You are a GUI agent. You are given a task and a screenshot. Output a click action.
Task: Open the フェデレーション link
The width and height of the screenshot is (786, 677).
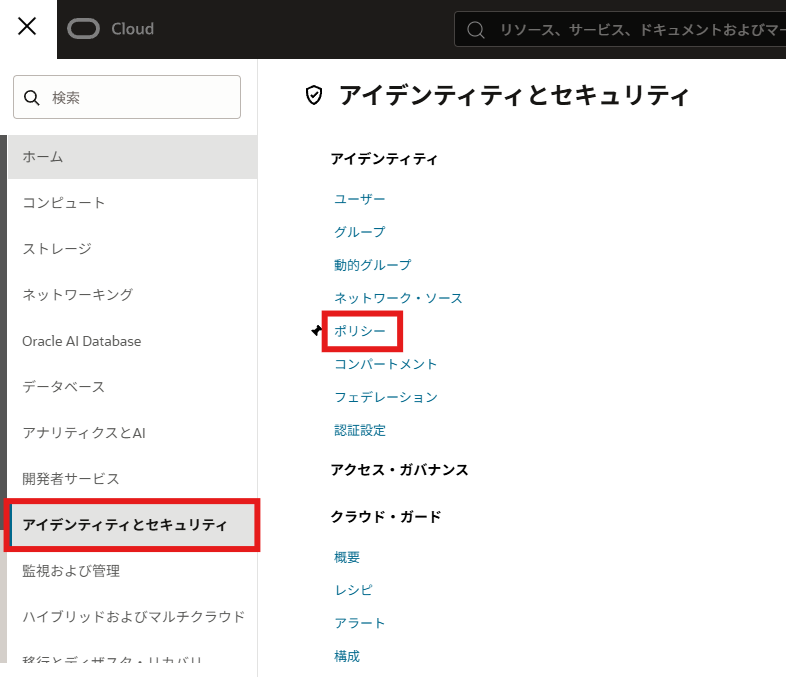tap(385, 397)
